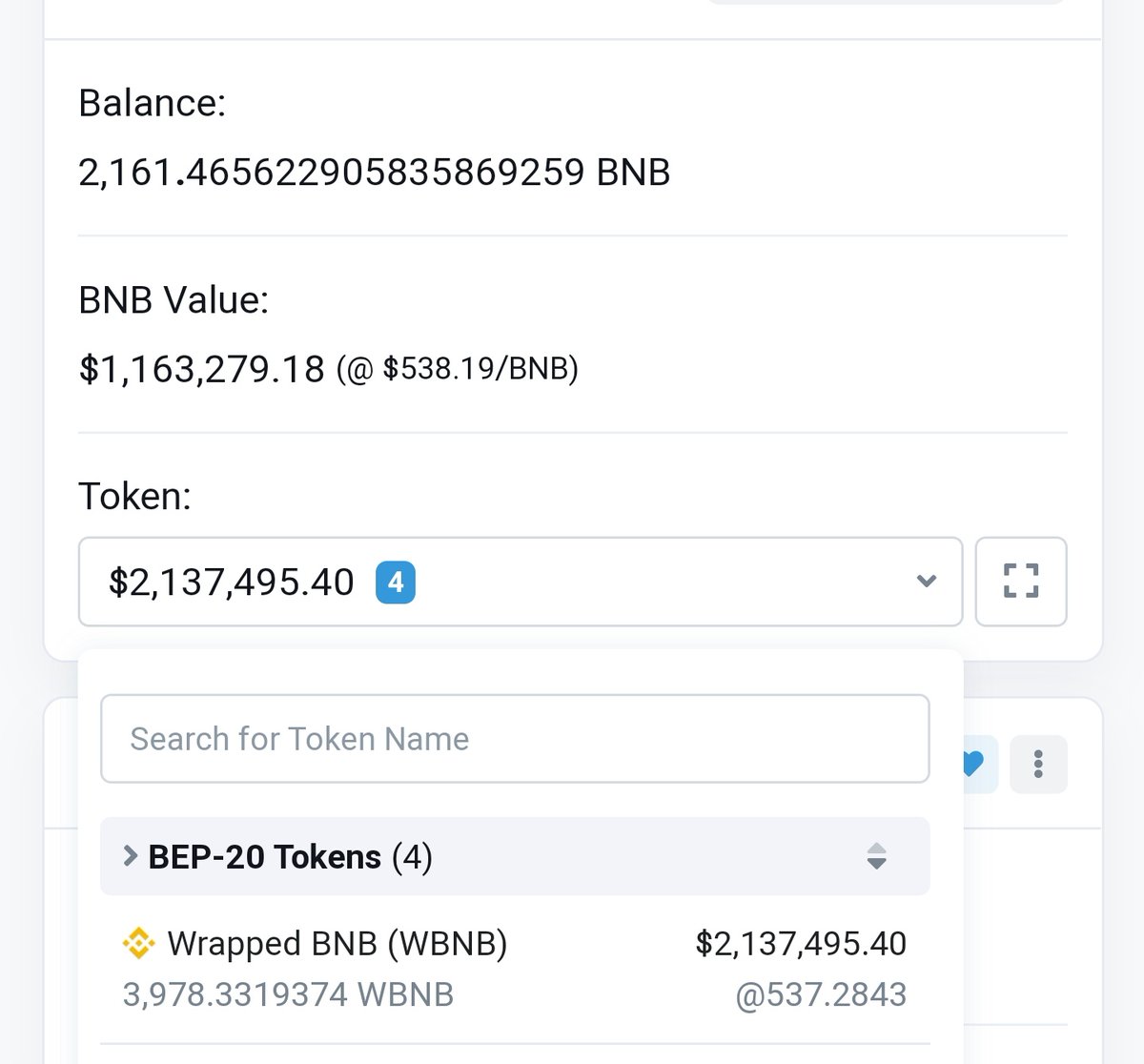Click the blue token count badge 4

tap(396, 582)
